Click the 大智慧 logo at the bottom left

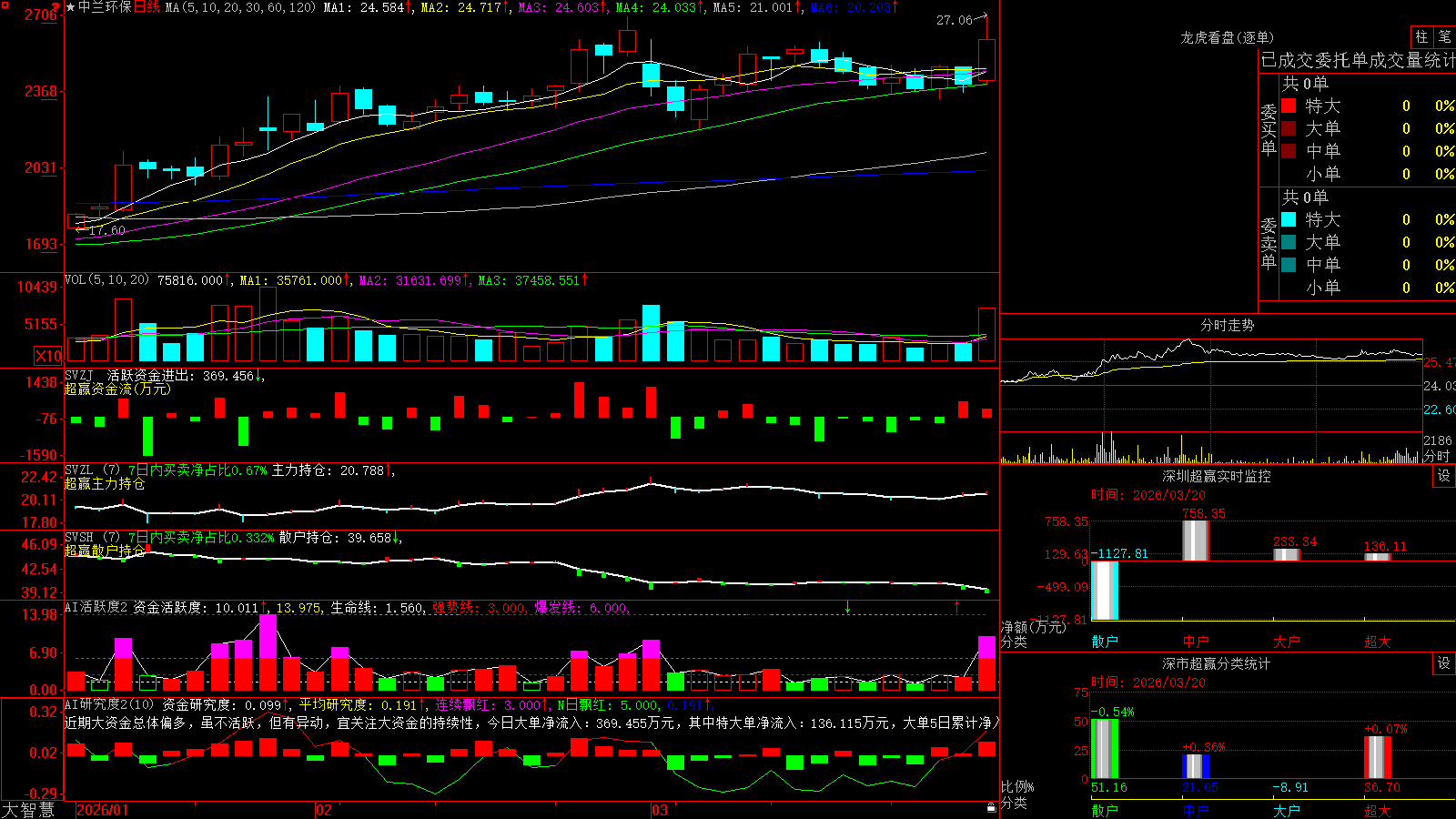point(28,810)
